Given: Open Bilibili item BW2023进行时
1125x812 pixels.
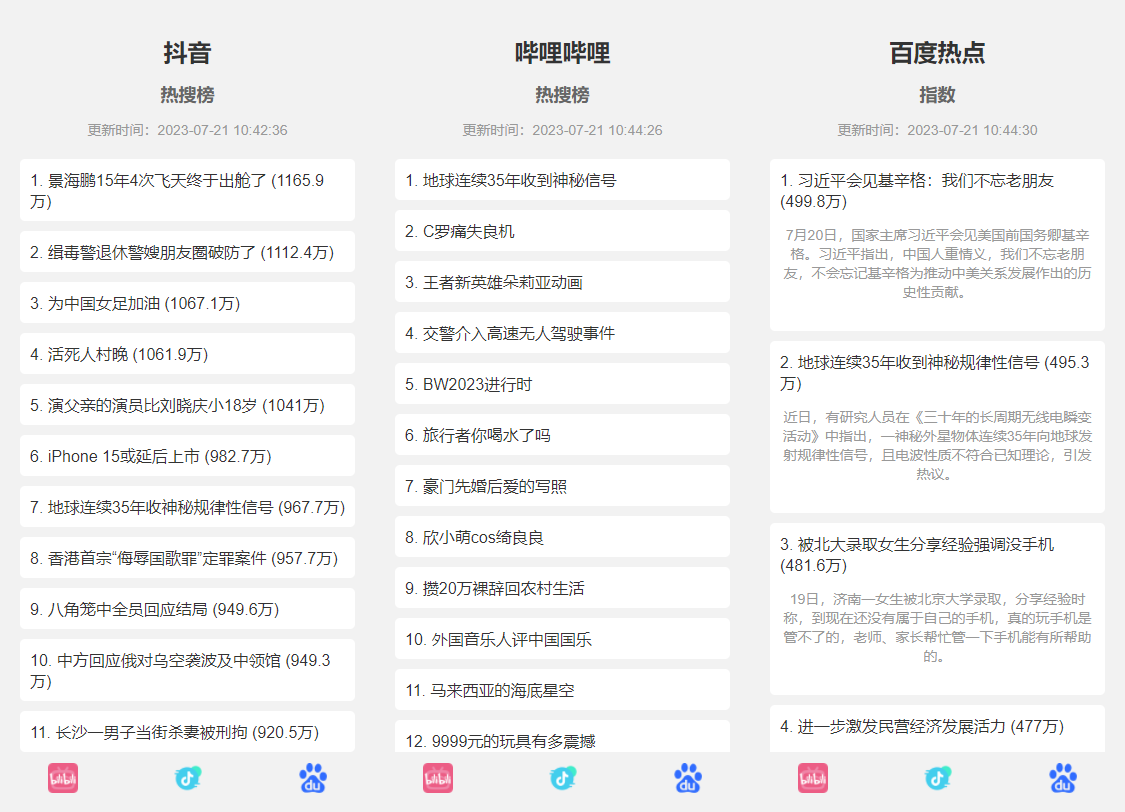Looking at the screenshot, I should point(562,384).
